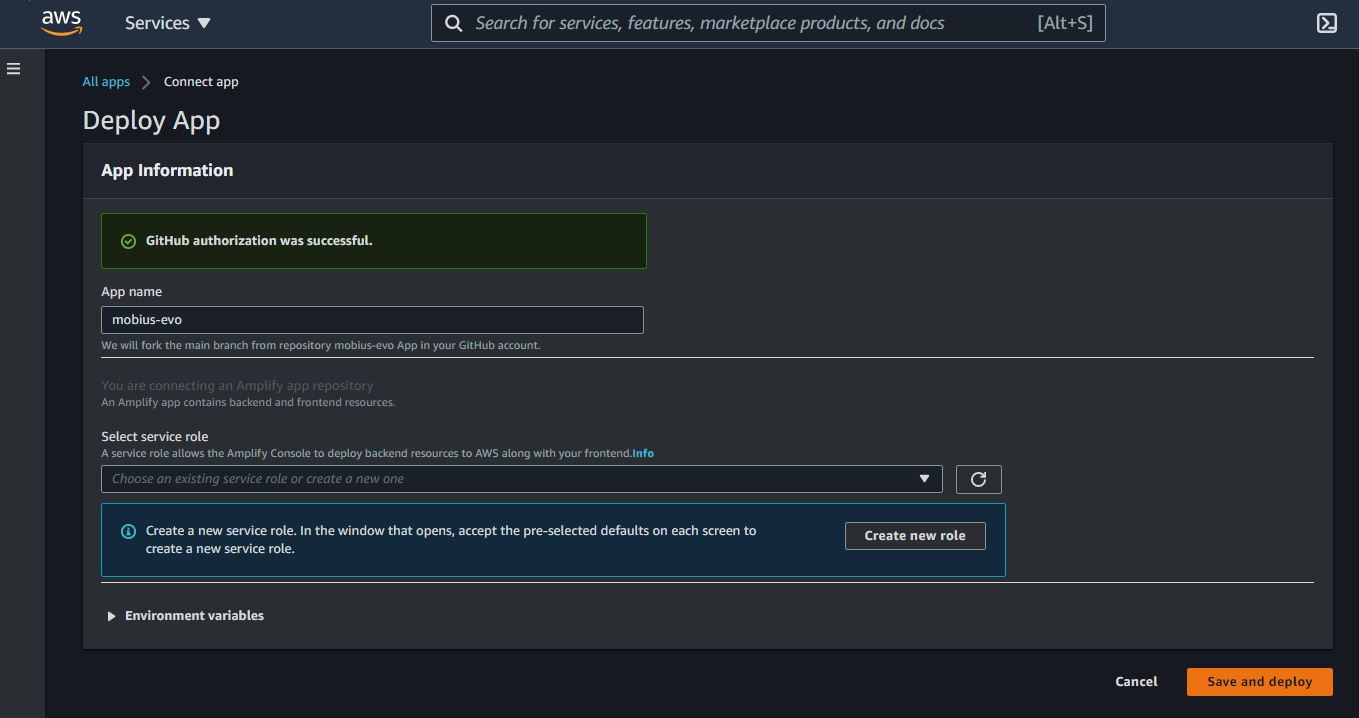Image resolution: width=1359 pixels, height=718 pixels.
Task: Click the Deploy App heading
Action: tap(151, 120)
